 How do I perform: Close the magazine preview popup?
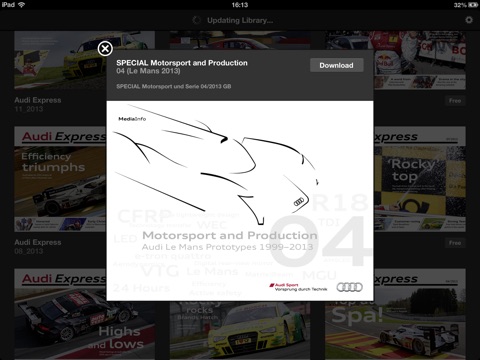click(105, 49)
